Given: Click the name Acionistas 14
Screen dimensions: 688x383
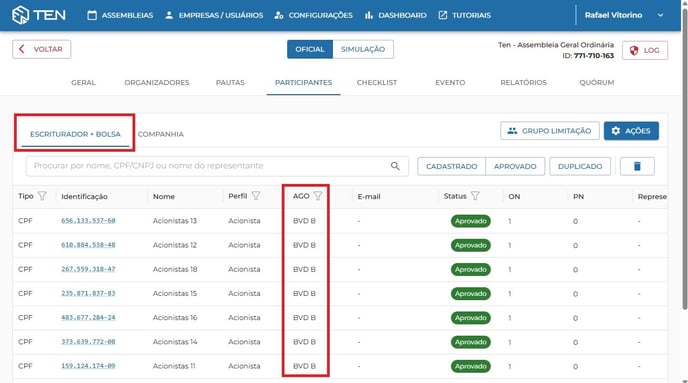Looking at the screenshot, I should (x=175, y=341).
